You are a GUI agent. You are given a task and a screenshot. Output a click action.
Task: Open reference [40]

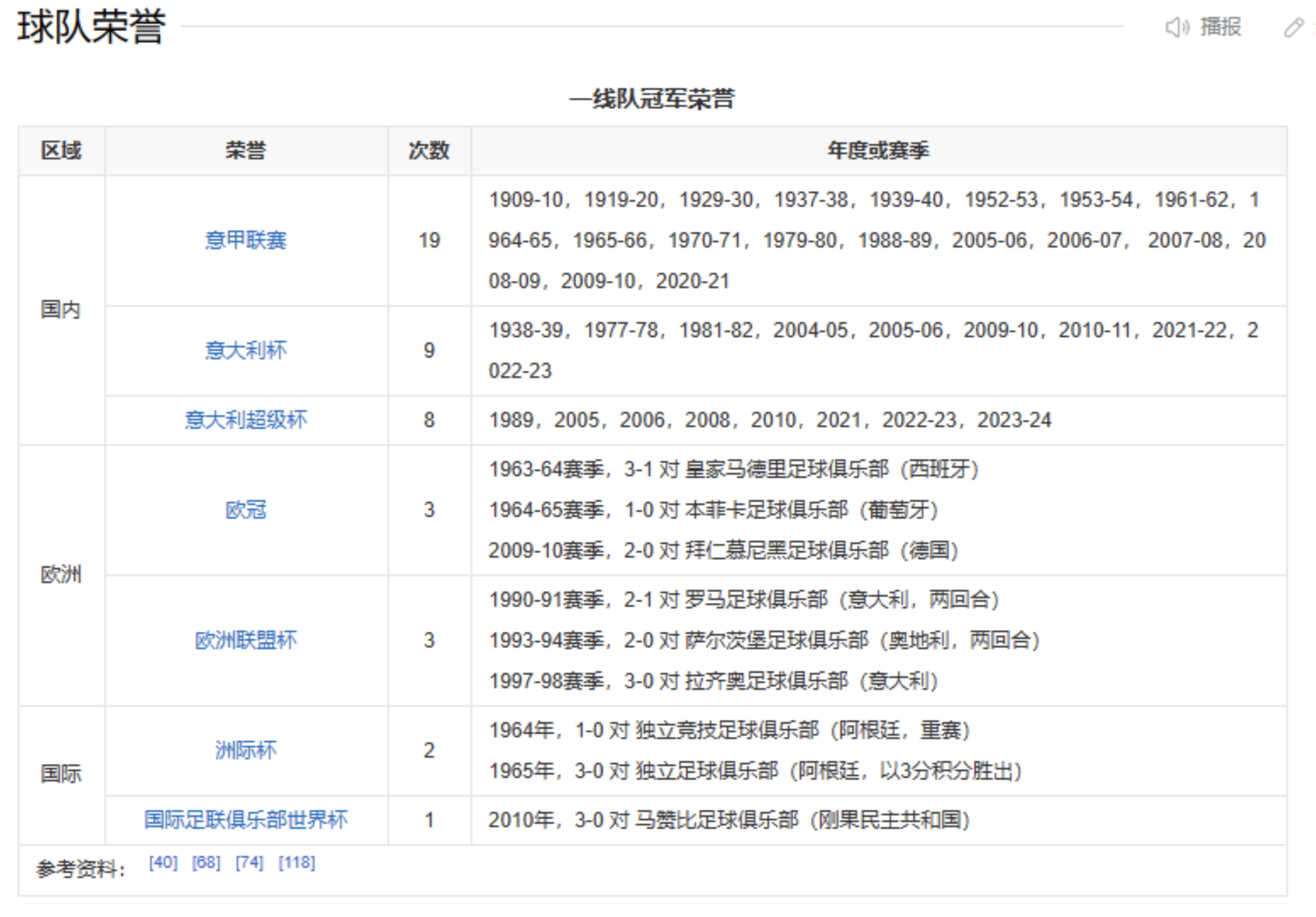pos(163,863)
